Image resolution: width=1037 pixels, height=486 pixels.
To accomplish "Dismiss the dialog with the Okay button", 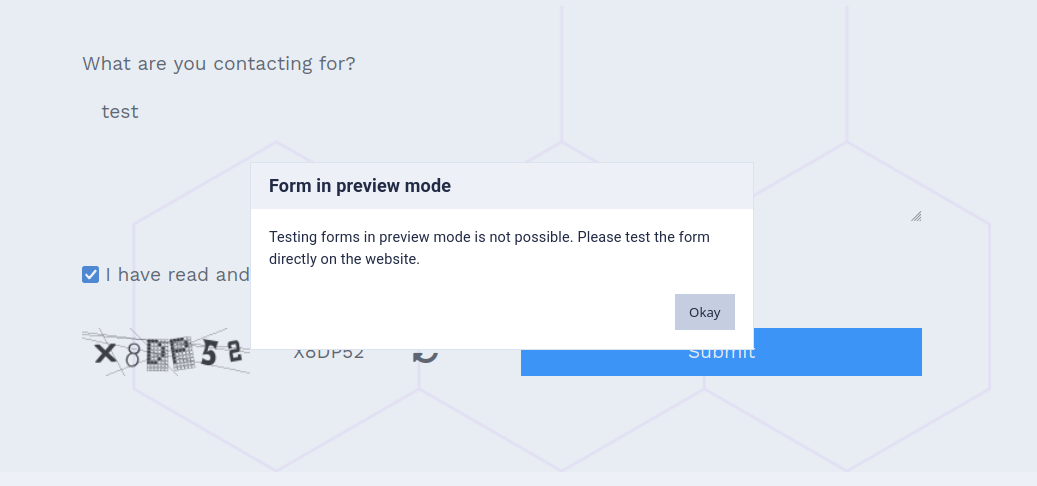I will click(704, 312).
